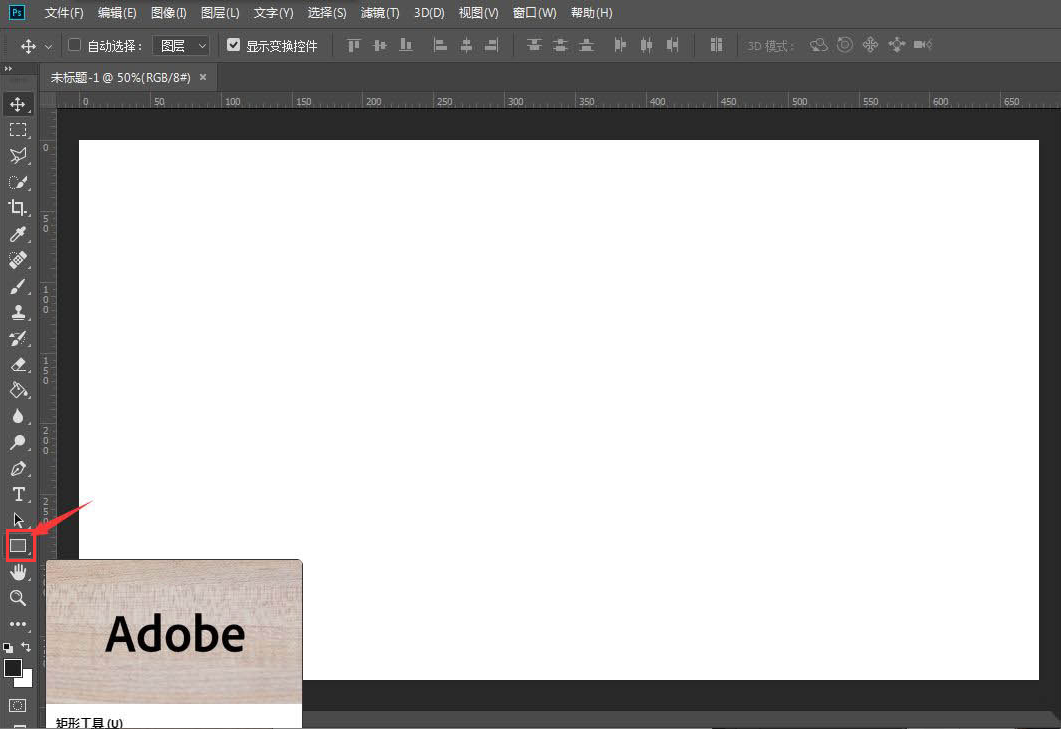The width and height of the screenshot is (1061, 729).
Task: Select the Hand tool
Action: point(18,573)
